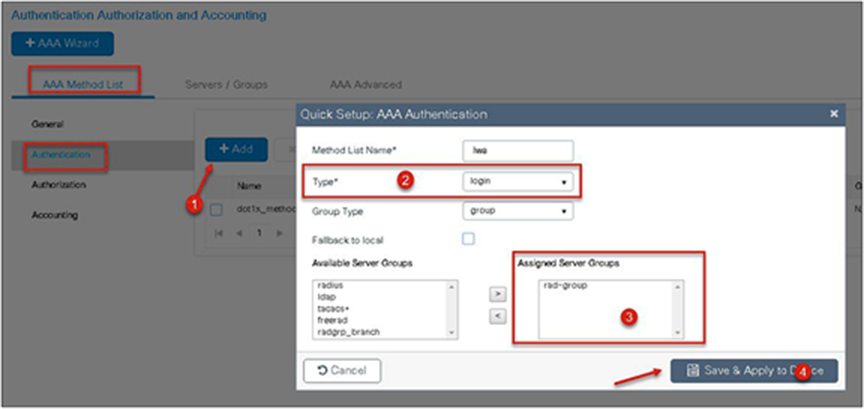The height and width of the screenshot is (409, 864).
Task: Enable Fallback to local checkbox
Action: (x=468, y=239)
